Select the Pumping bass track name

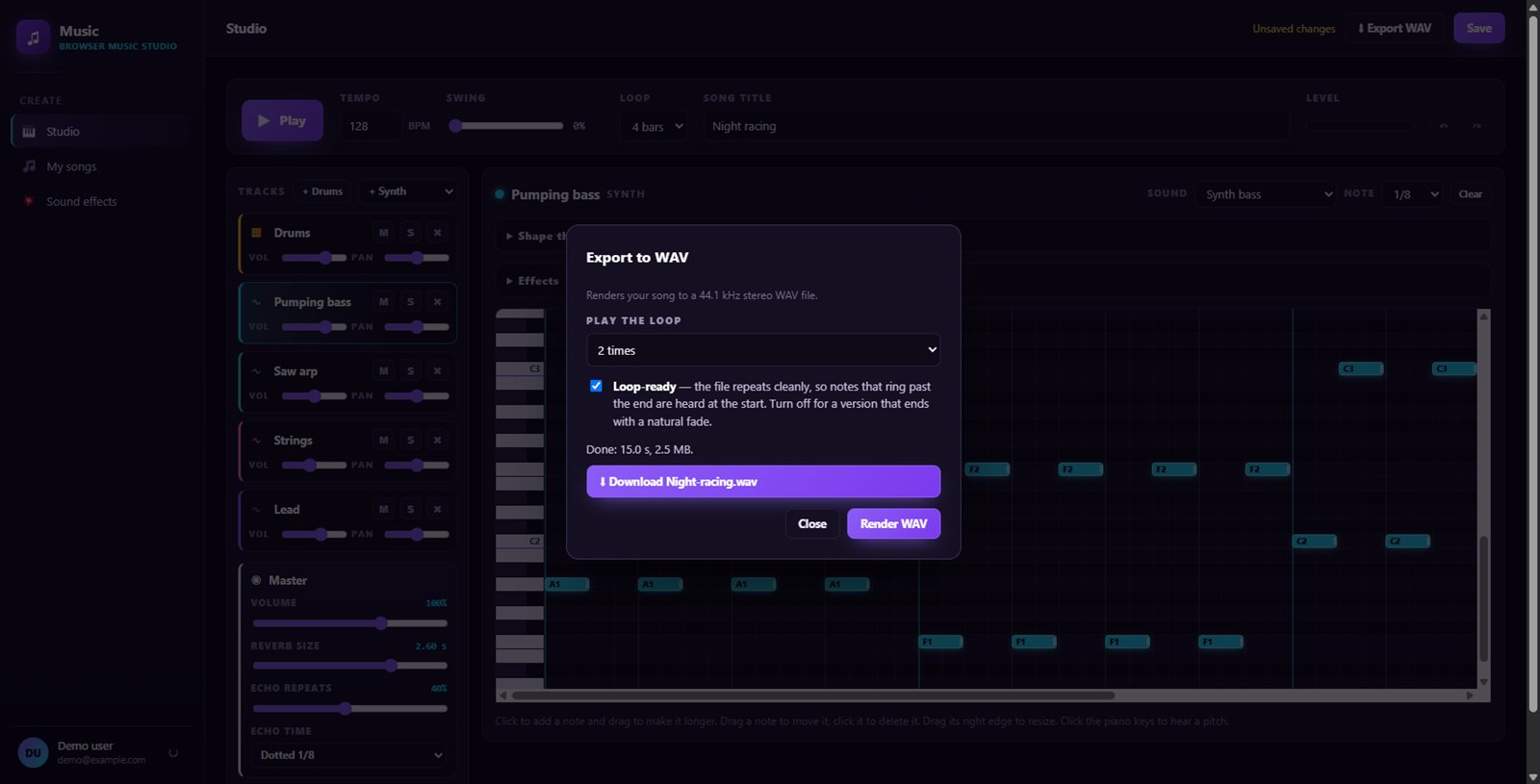(x=312, y=302)
